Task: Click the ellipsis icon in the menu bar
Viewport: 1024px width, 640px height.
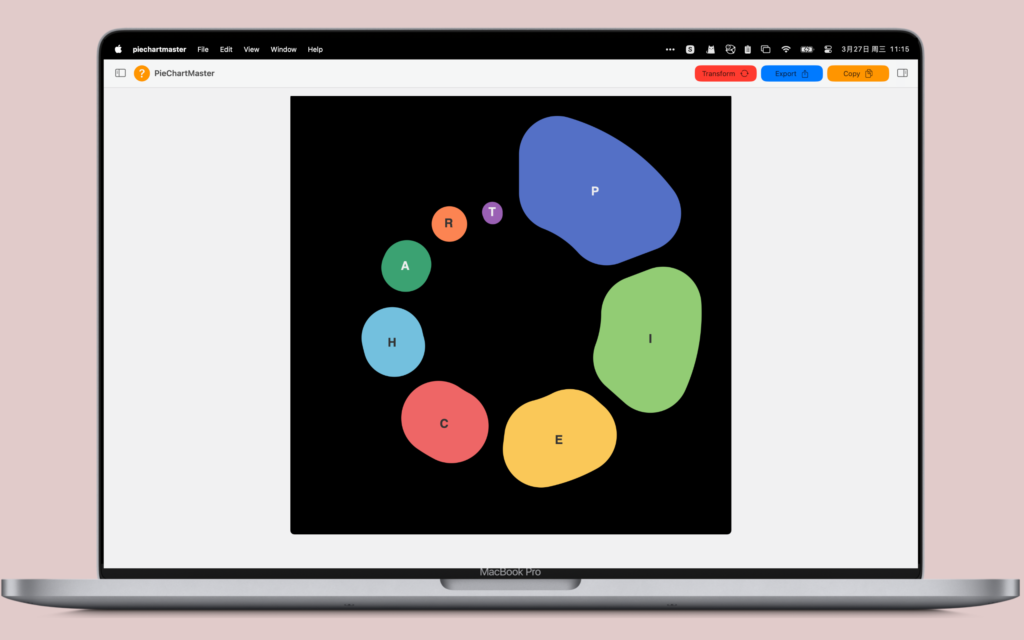Action: pos(670,49)
